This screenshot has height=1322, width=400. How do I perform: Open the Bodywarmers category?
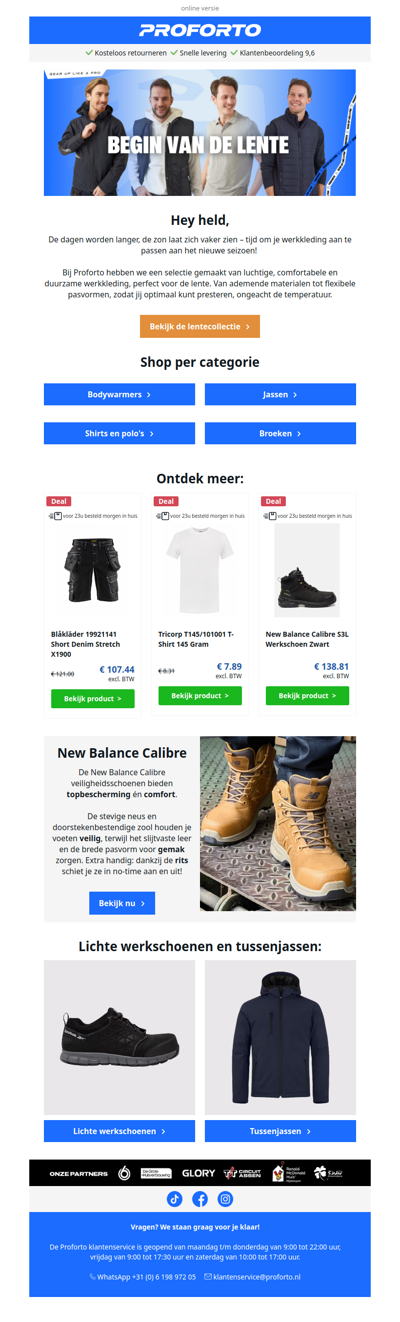[119, 395]
